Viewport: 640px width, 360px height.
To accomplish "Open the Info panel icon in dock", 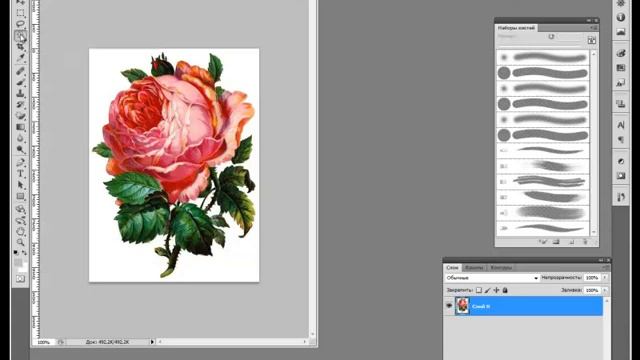I will (x=621, y=17).
